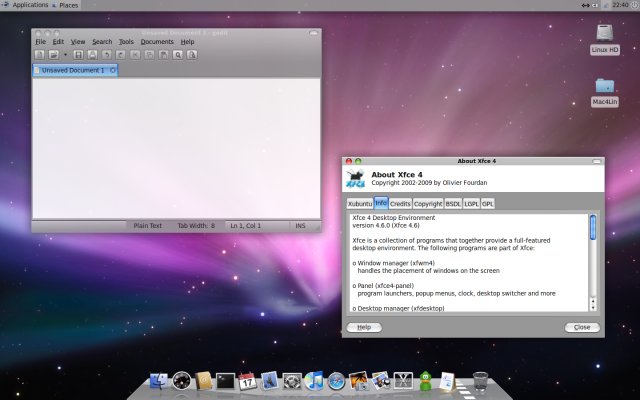Click the Undo arrow in gedit's toolbar

(107, 54)
